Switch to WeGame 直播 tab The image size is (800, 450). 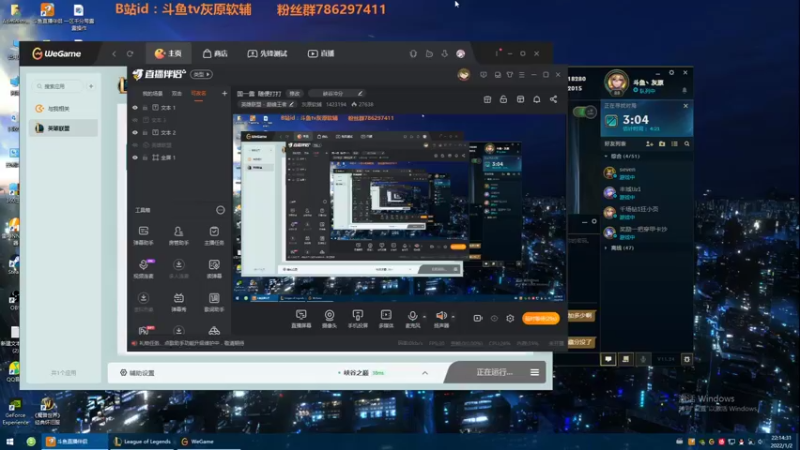(x=321, y=54)
